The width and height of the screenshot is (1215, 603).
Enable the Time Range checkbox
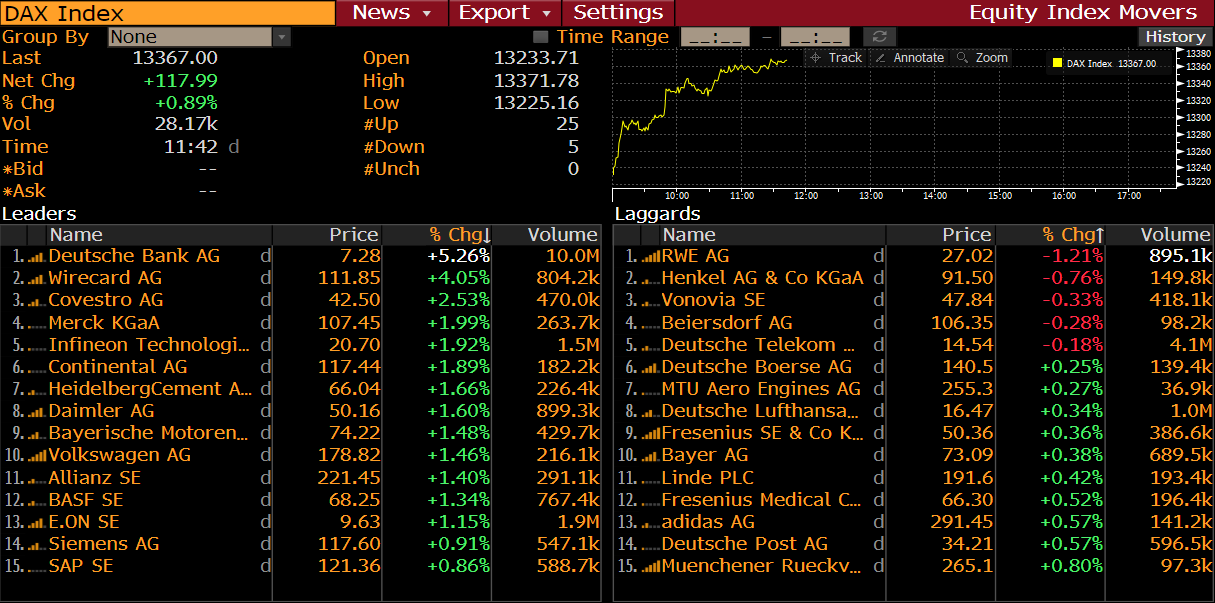click(x=540, y=37)
